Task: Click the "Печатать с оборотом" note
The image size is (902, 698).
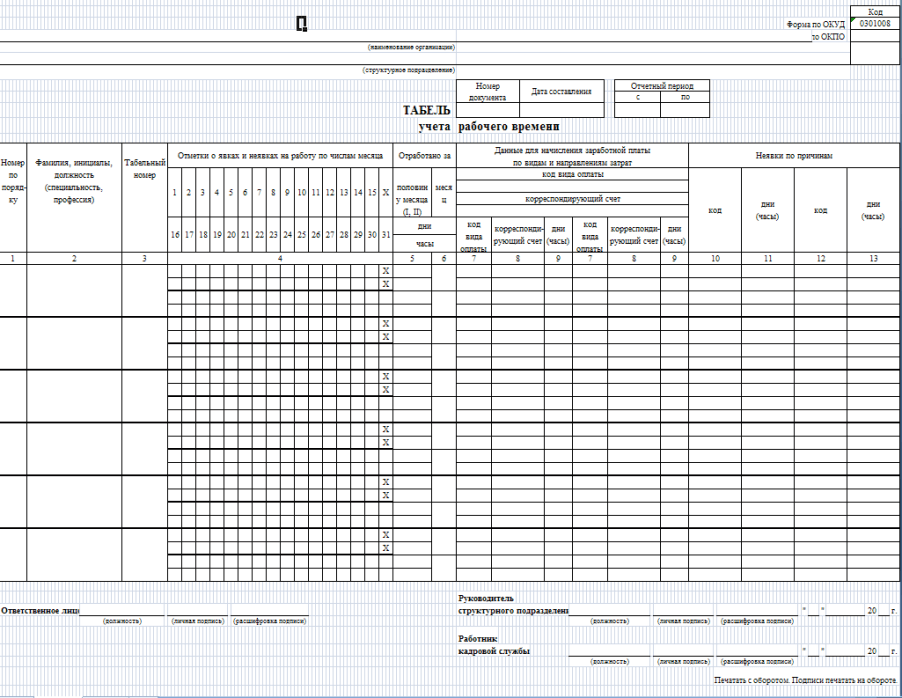Action: pyautogui.click(x=805, y=680)
